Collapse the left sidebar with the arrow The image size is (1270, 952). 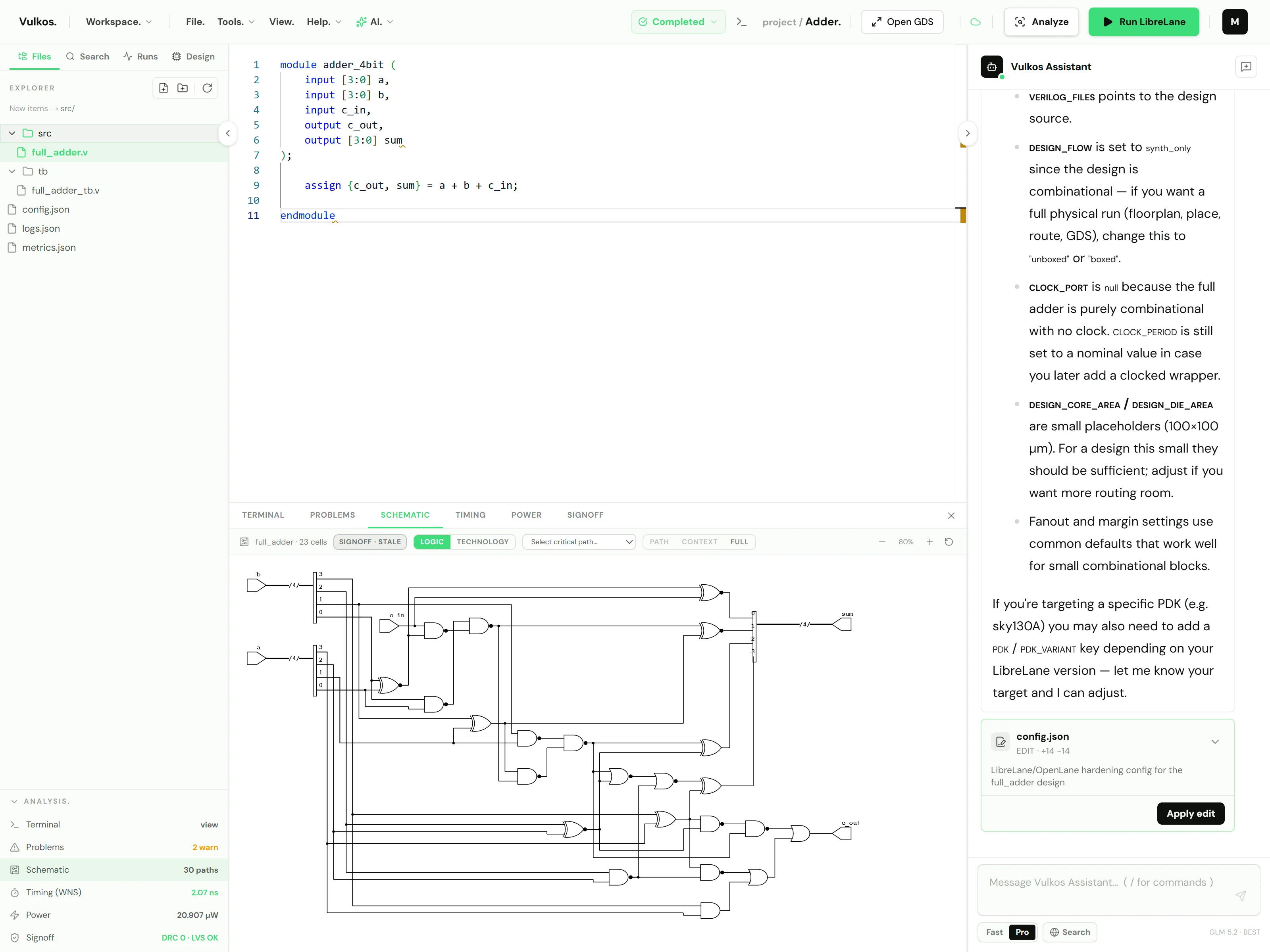228,133
